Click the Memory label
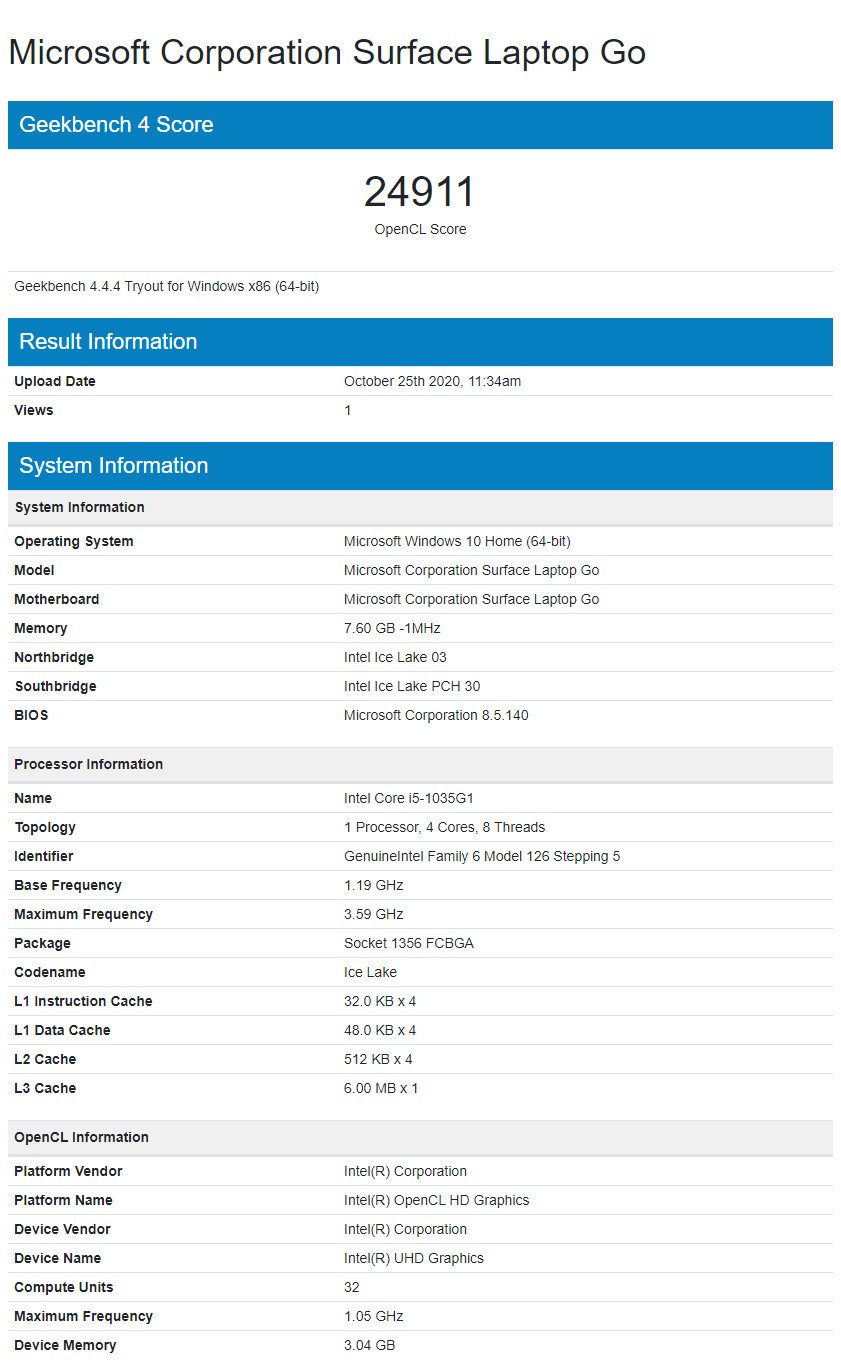The width and height of the screenshot is (841, 1371). [x=41, y=628]
